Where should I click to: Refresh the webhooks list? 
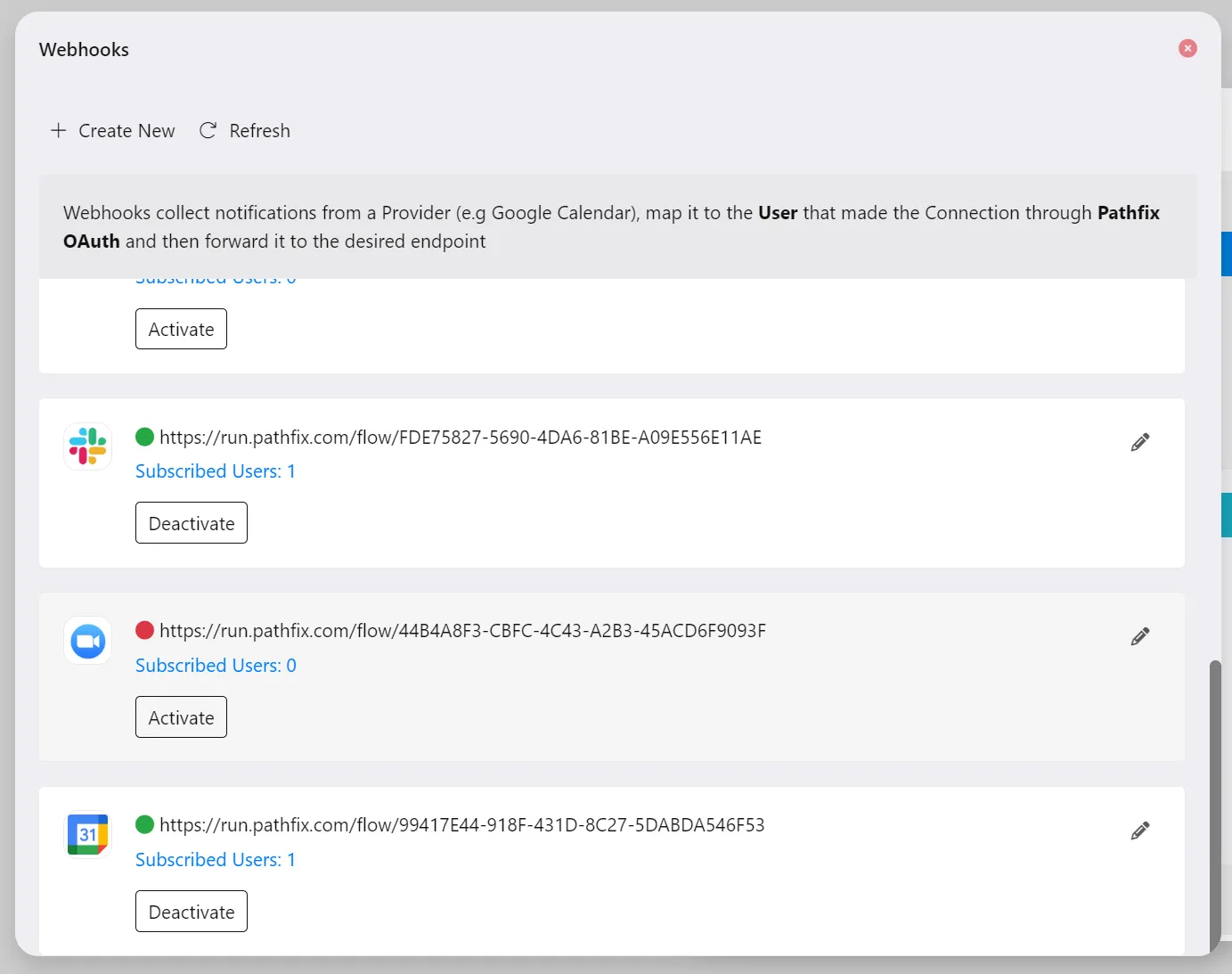pyautogui.click(x=245, y=131)
